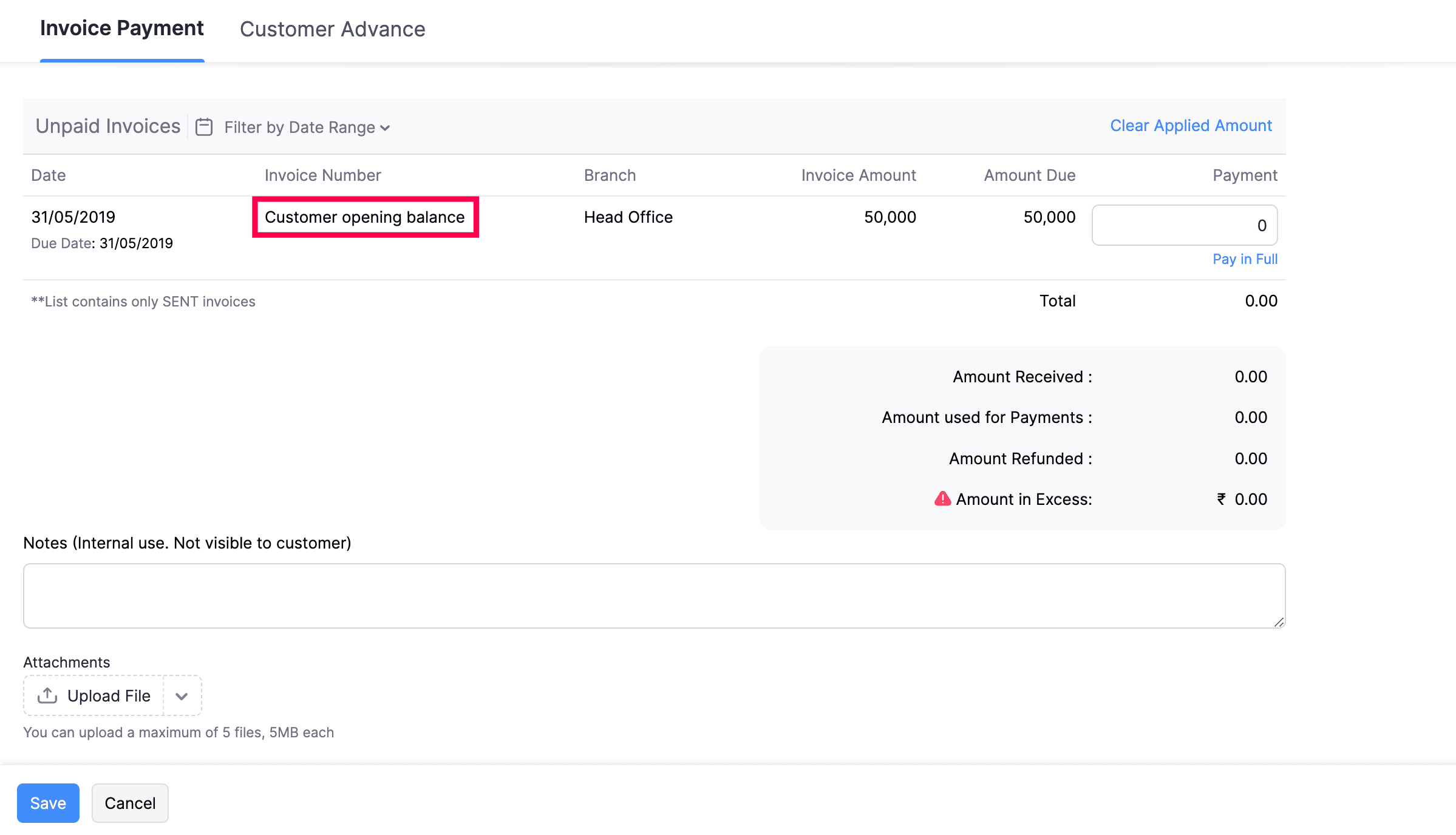Click the Payment column header

pyautogui.click(x=1245, y=175)
